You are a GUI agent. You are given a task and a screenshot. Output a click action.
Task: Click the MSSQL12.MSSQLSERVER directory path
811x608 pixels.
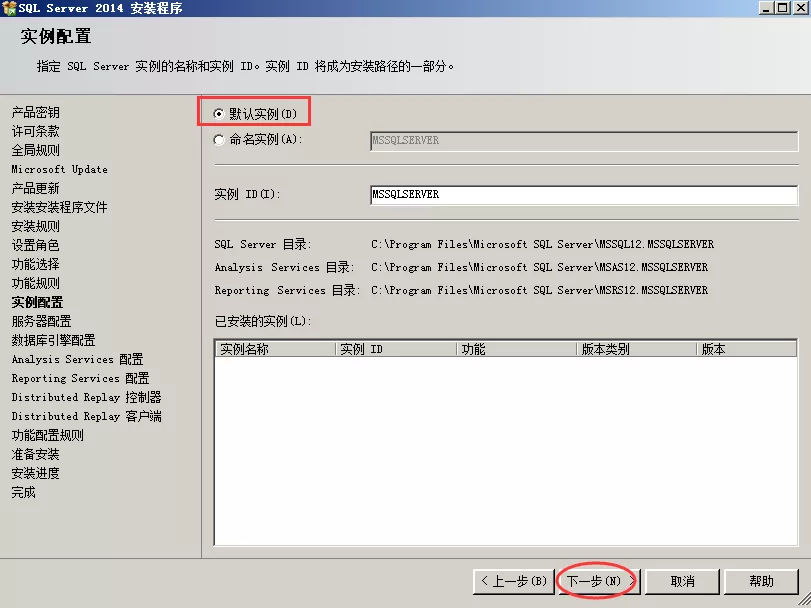pyautogui.click(x=543, y=245)
